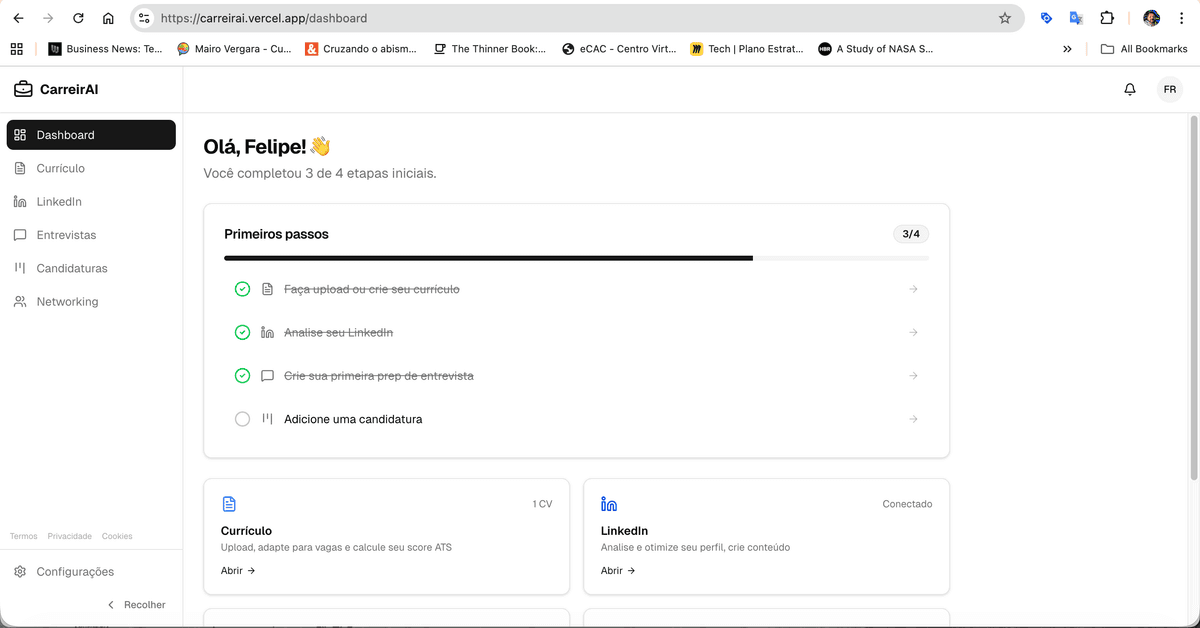Viewport: 1200px width, 628px height.
Task: Open LinkedIn section via its sidebar icon
Action: tap(22, 201)
